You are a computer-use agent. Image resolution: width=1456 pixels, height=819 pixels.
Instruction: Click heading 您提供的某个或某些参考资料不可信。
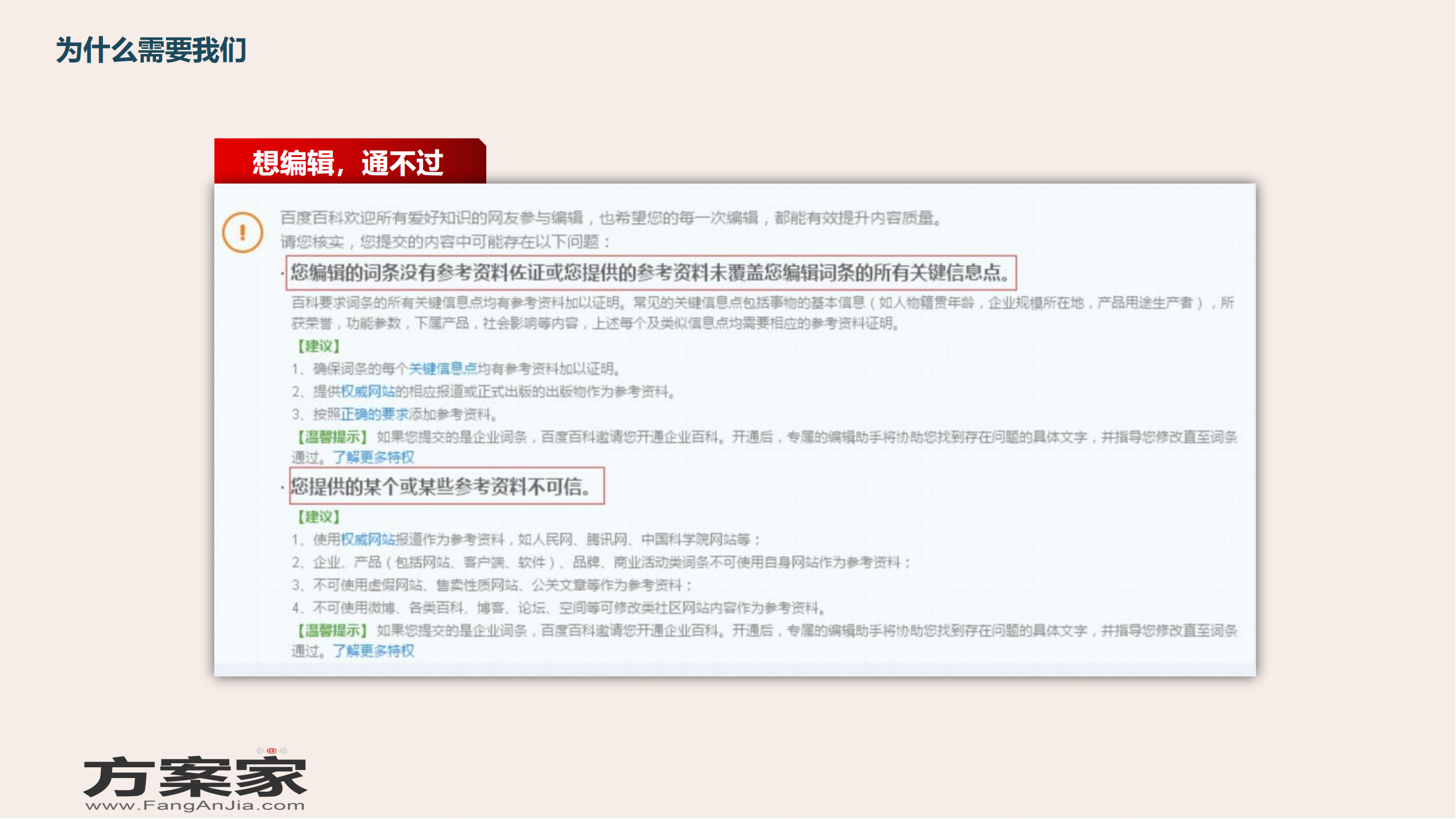(x=446, y=486)
